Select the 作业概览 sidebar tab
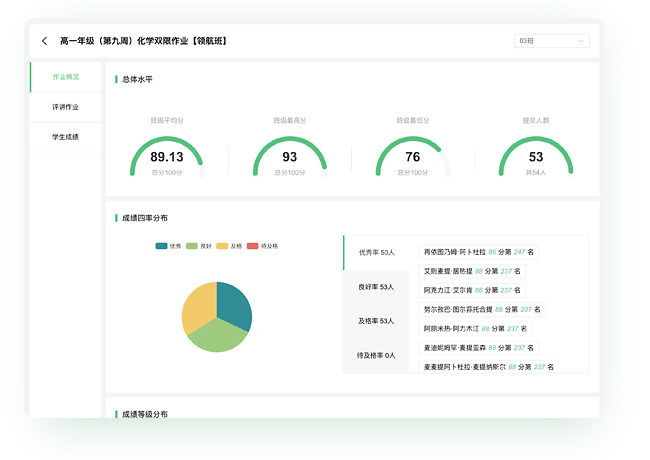This screenshot has height=460, width=650. click(66, 77)
